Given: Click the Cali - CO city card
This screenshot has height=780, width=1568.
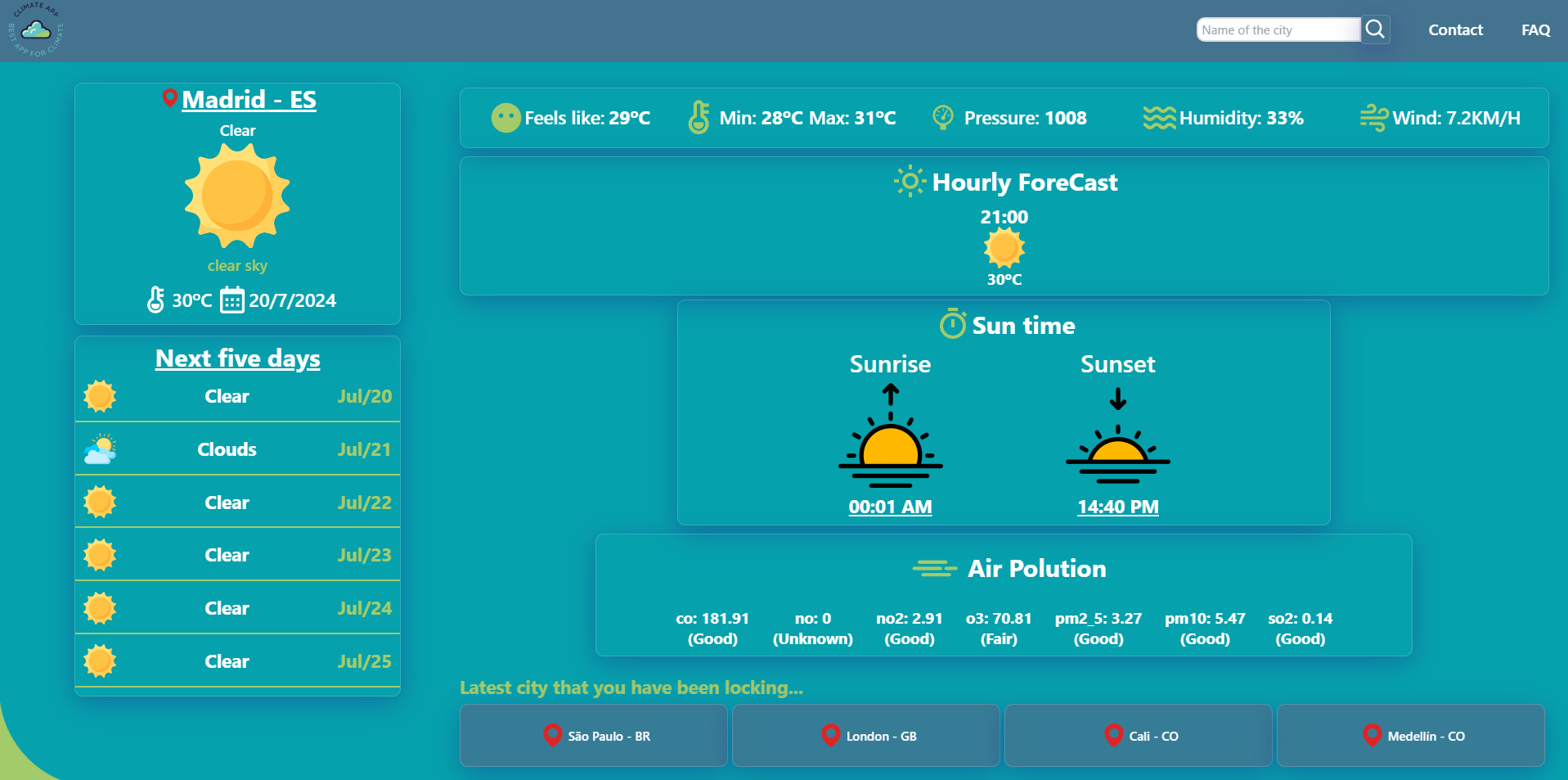Looking at the screenshot, I should pyautogui.click(x=1138, y=735).
